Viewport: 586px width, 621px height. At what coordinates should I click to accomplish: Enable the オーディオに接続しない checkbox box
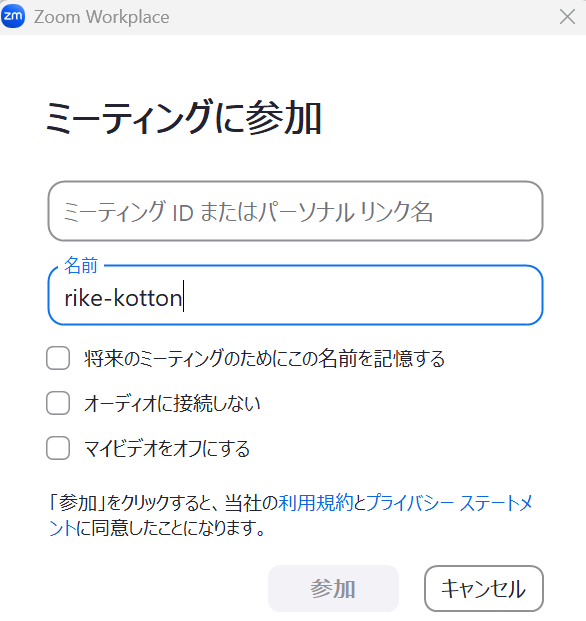58,403
